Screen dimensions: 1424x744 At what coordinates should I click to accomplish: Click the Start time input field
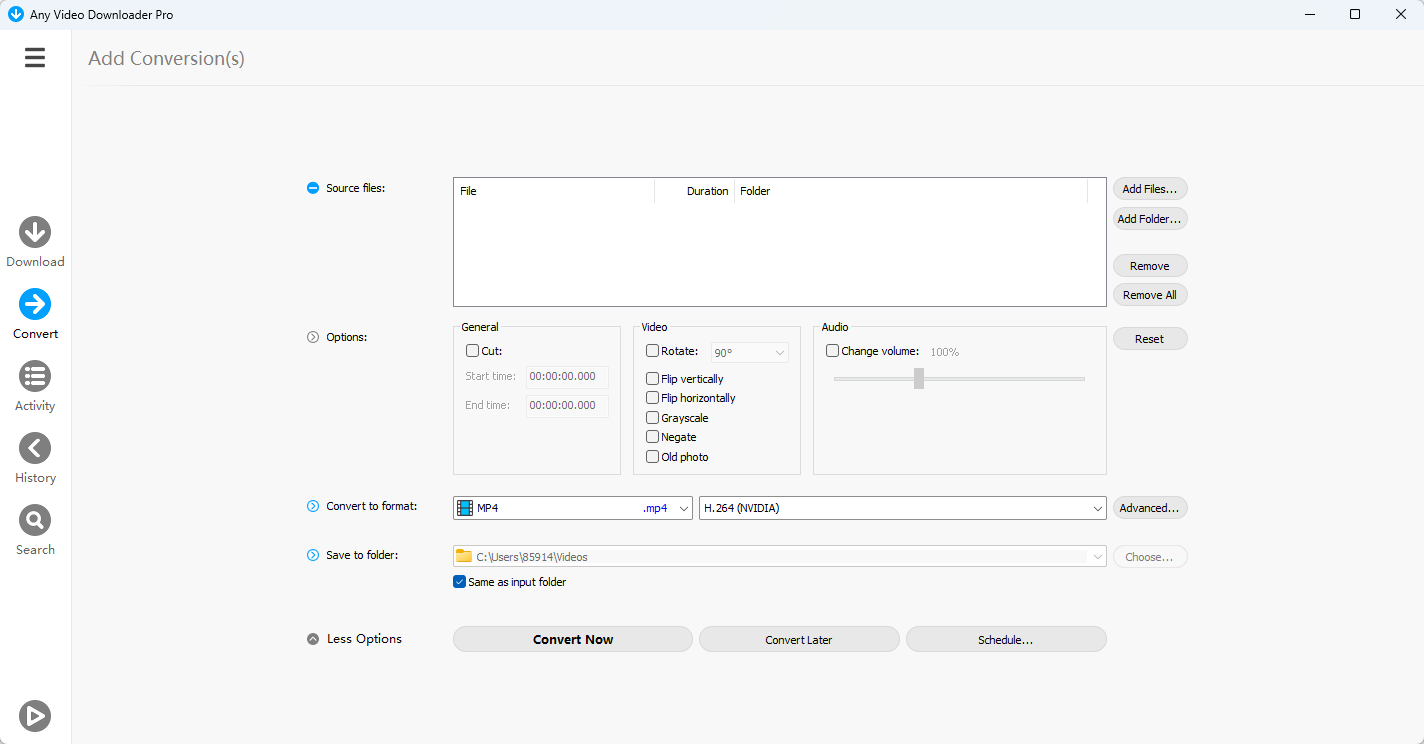[567, 376]
